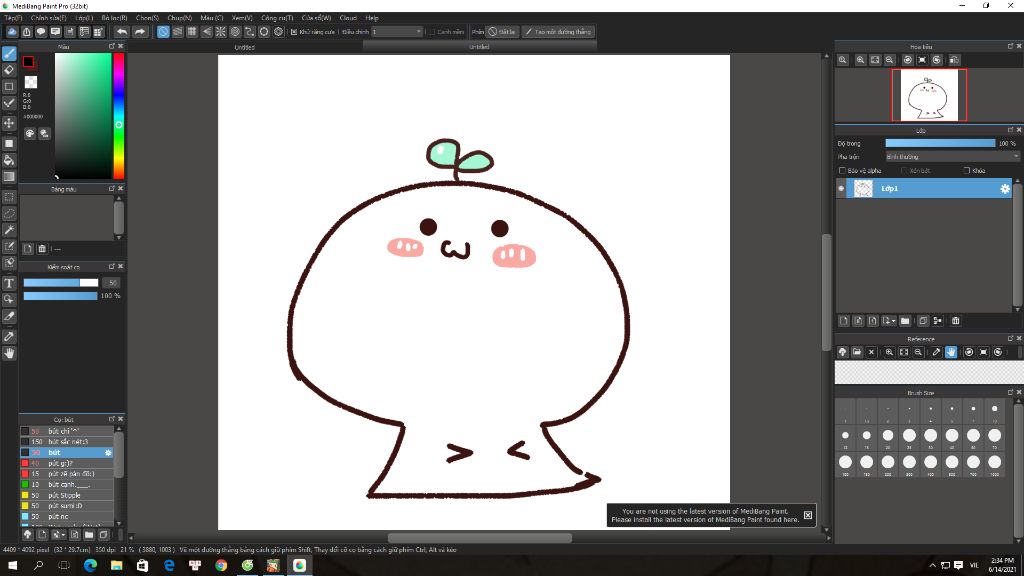Open the Tệp (File) menu
Screen dimensions: 1024x576
13,18
